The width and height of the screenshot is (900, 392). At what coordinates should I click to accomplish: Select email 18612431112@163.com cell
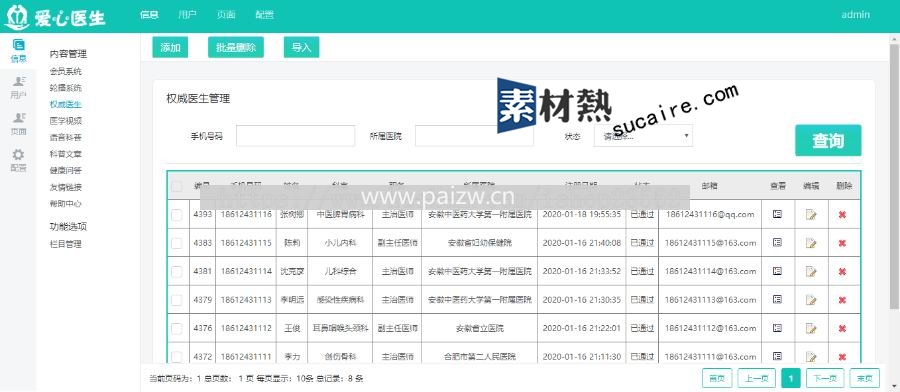[710, 328]
